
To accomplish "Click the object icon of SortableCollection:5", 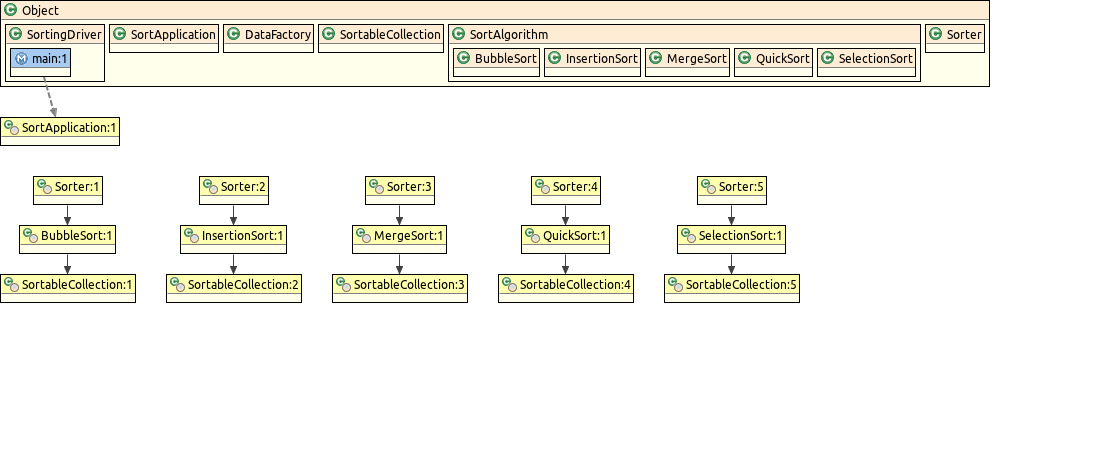I will [675, 285].
